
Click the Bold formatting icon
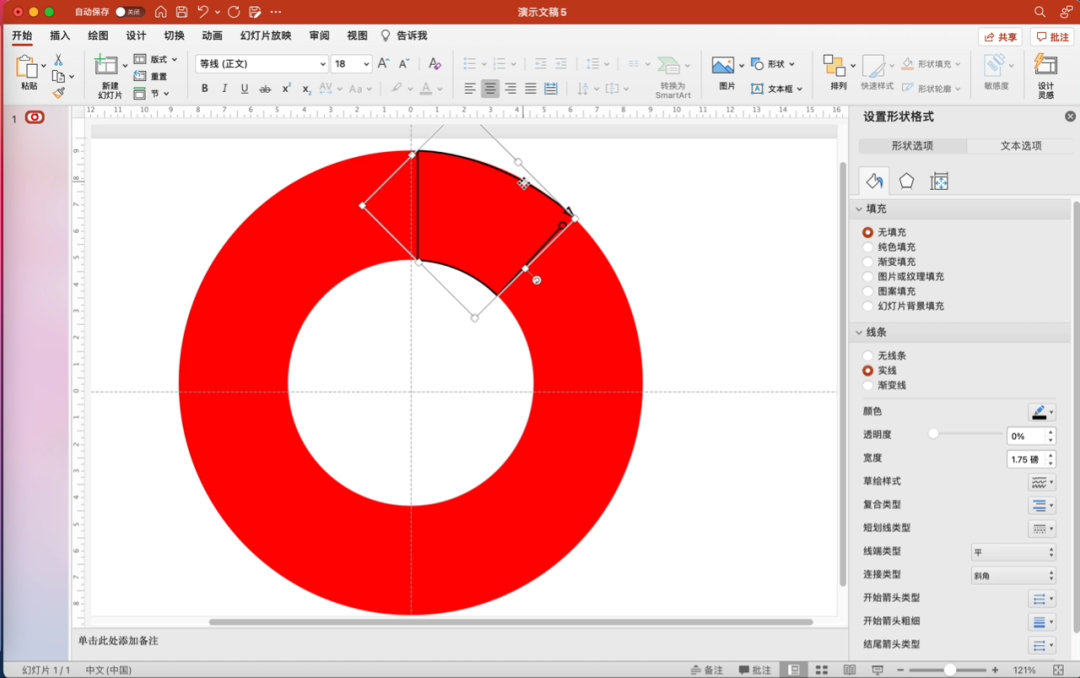205,89
